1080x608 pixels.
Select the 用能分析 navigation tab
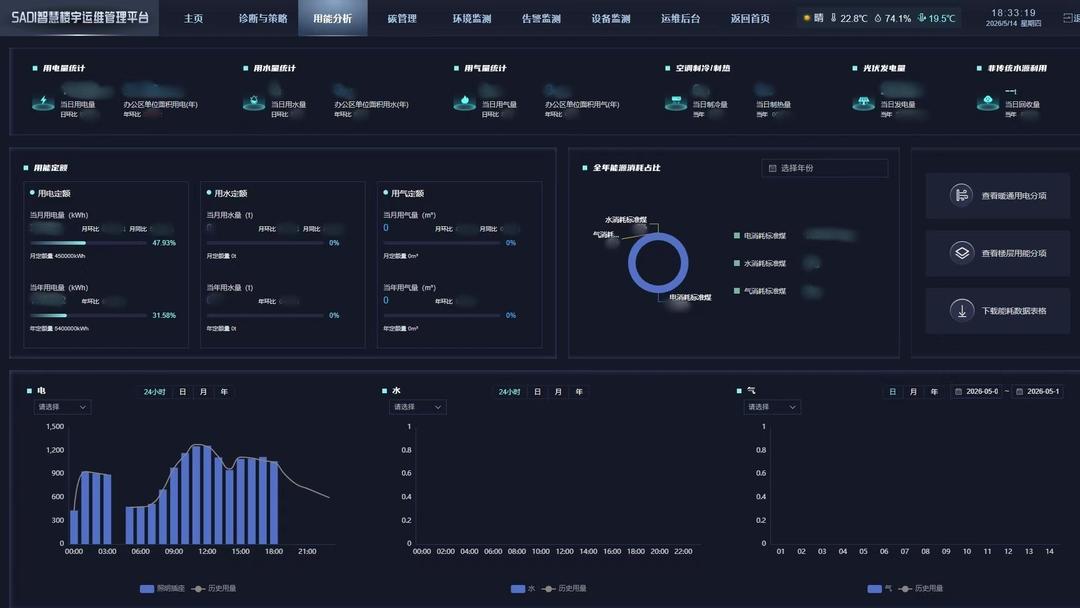coord(333,18)
